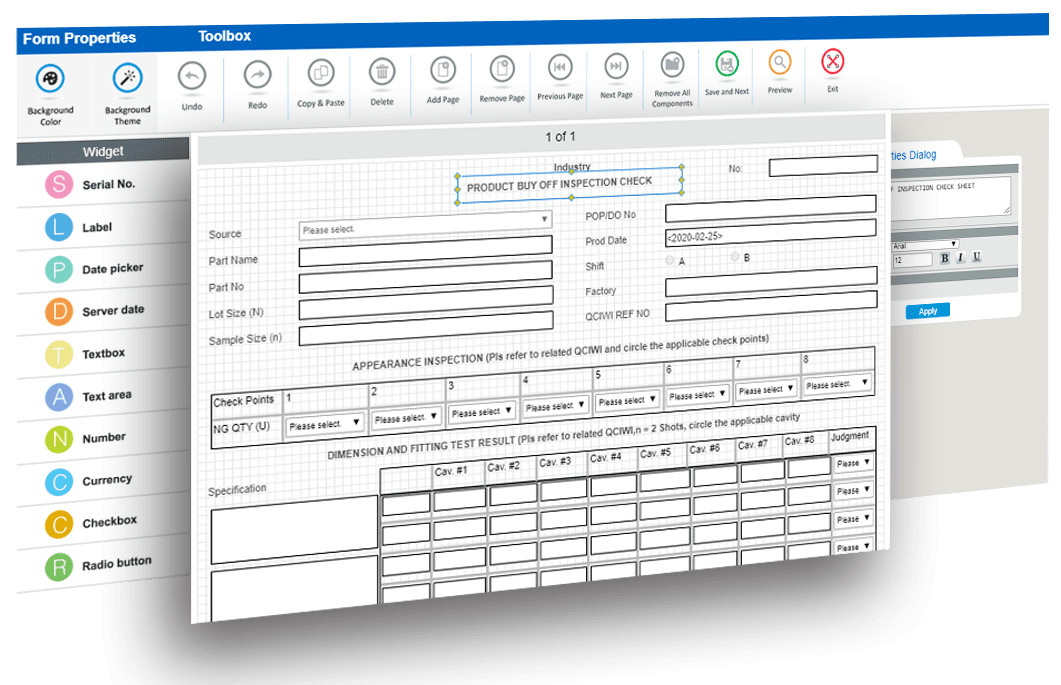This screenshot has height=685, width=1061.
Task: Select radio button A for Shift
Action: point(670,258)
